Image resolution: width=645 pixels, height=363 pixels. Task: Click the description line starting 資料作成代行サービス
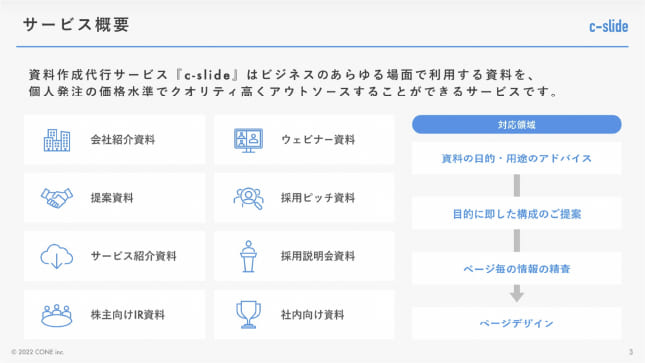(x=283, y=75)
